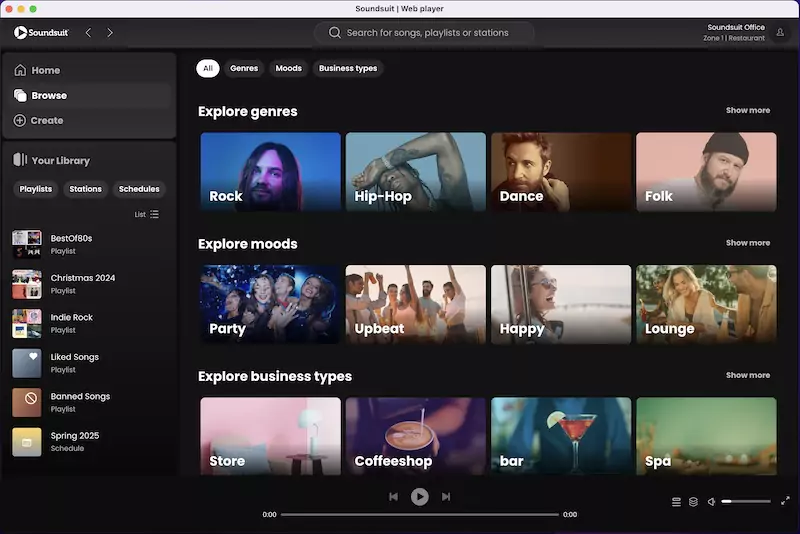800x534 pixels.
Task: Skip to the next track
Action: tap(446, 497)
